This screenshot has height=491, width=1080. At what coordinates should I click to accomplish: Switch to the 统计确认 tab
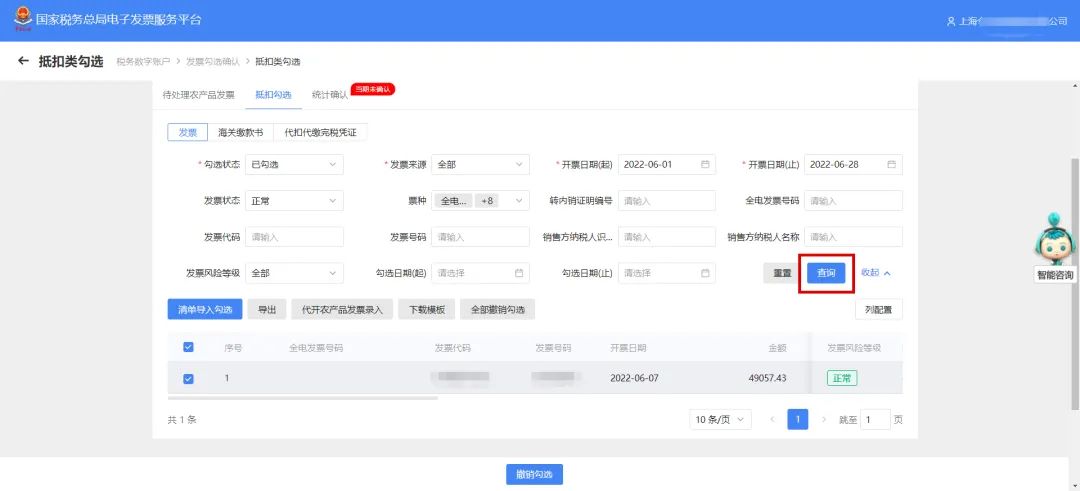[329, 95]
